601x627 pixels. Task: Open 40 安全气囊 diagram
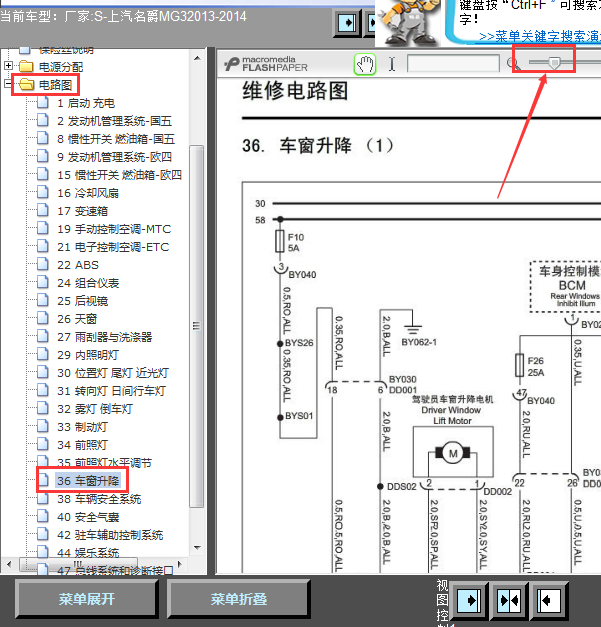click(88, 517)
